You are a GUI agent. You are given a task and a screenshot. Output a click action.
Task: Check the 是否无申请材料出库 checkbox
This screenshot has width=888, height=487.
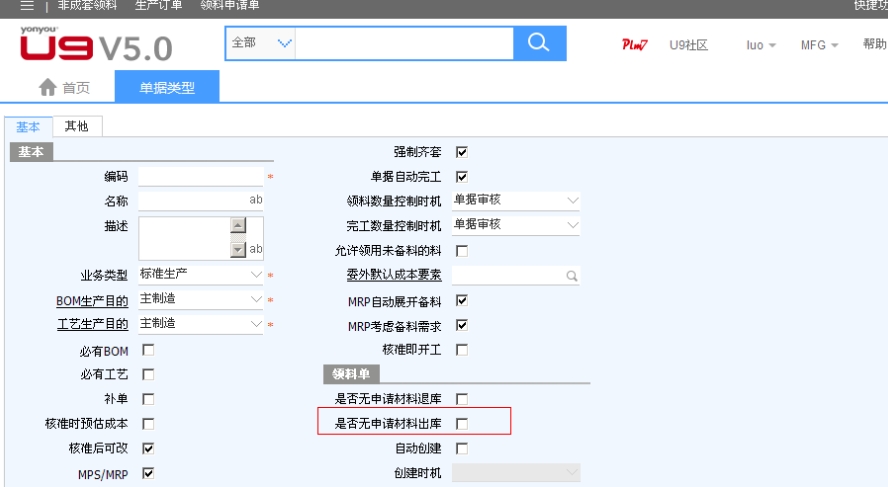(x=462, y=424)
